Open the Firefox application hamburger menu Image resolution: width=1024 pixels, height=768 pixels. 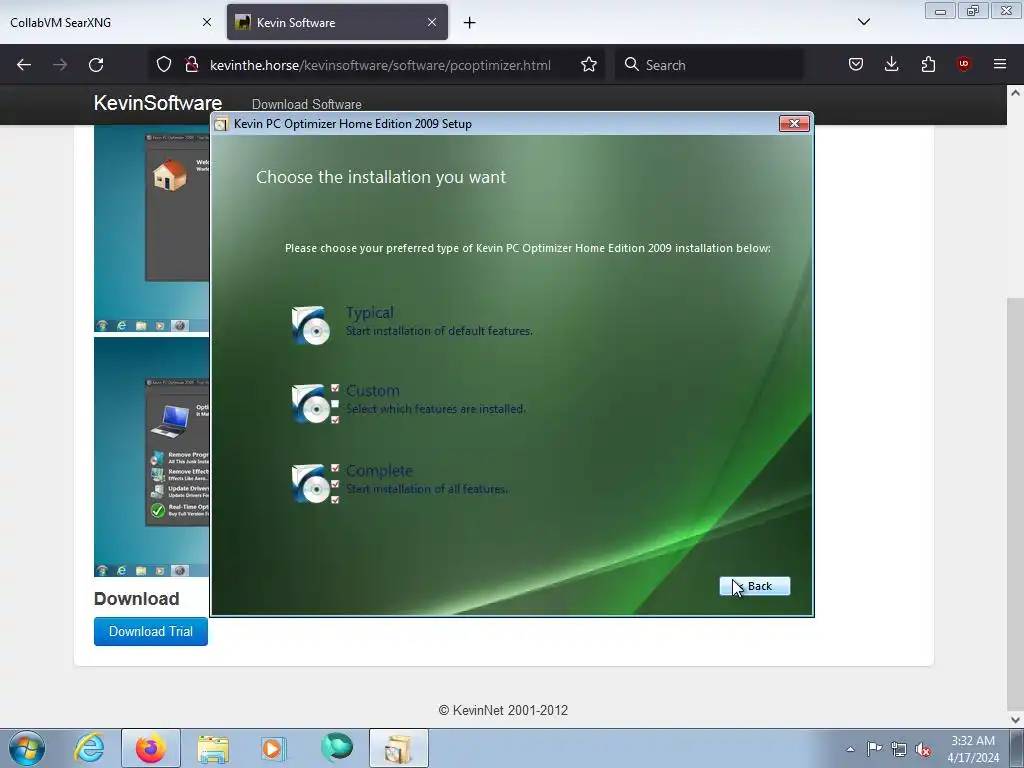coord(1000,64)
